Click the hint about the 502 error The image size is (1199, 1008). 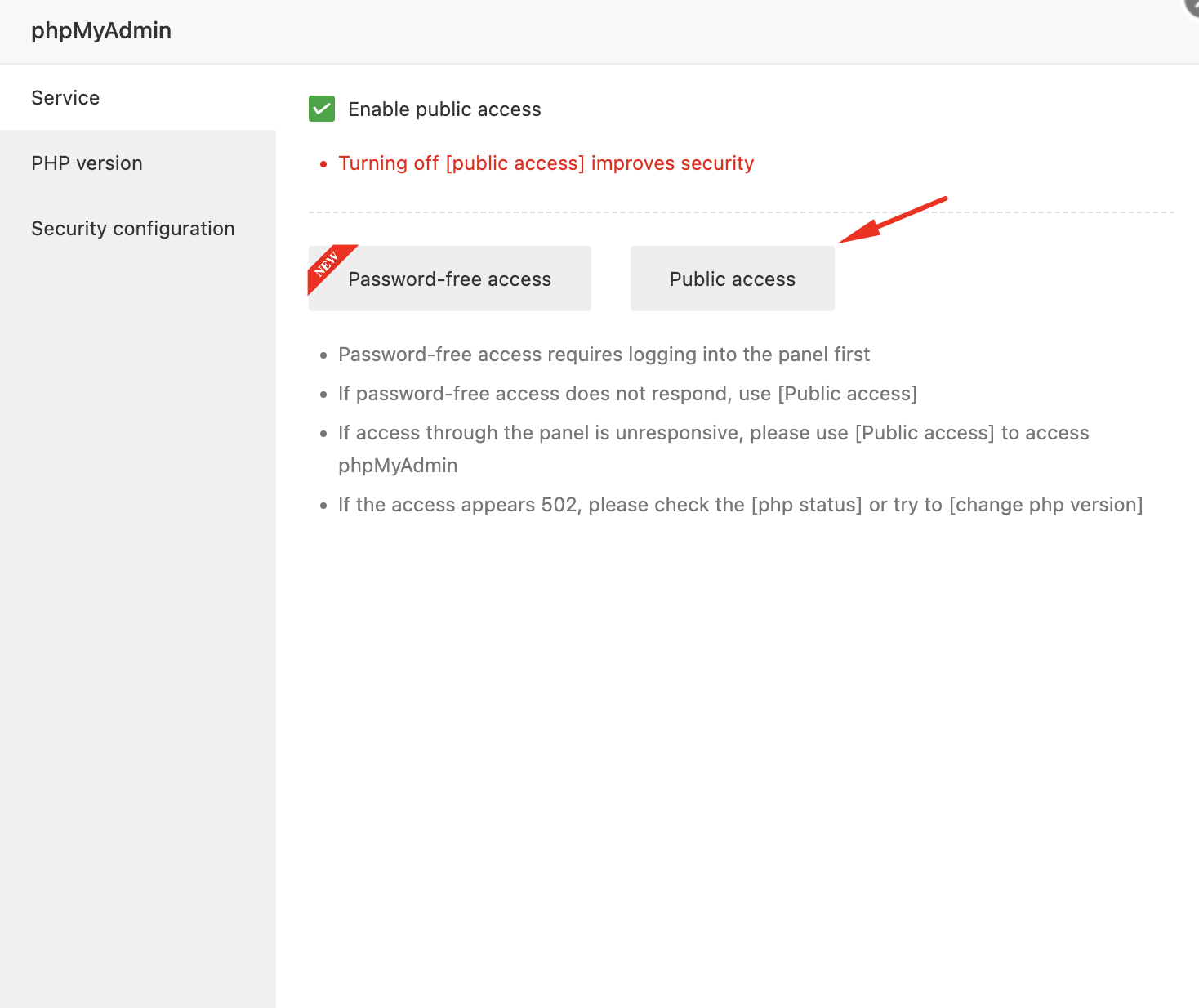(x=740, y=505)
